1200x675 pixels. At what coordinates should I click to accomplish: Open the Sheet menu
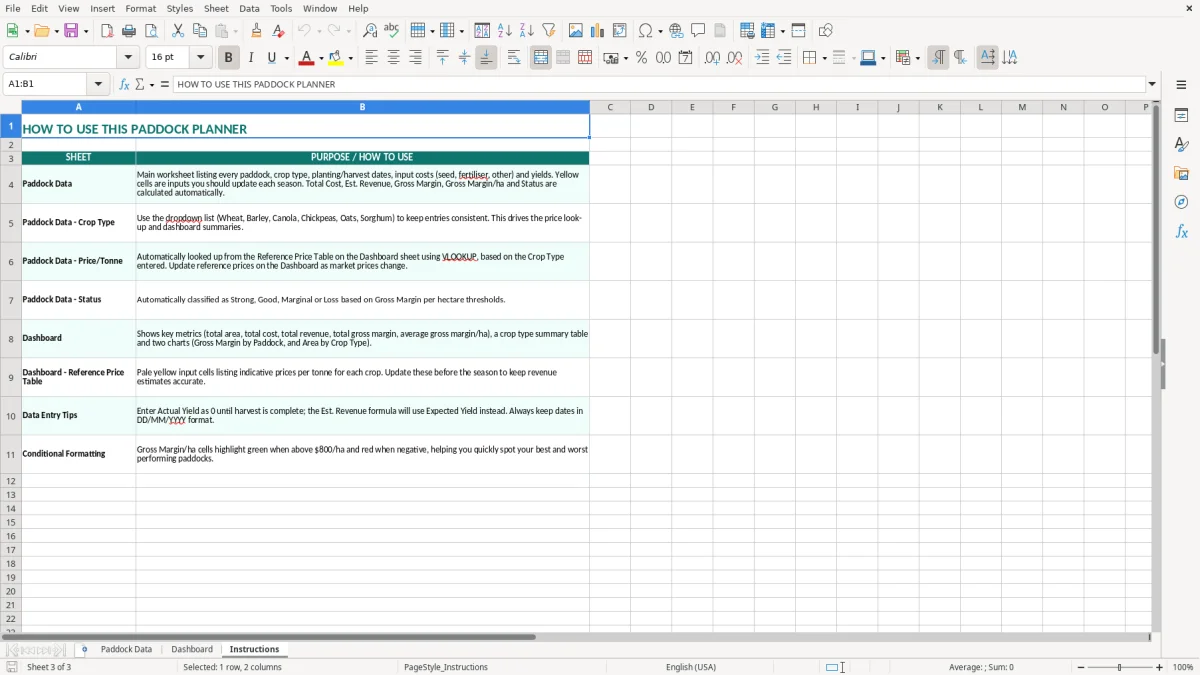point(216,8)
